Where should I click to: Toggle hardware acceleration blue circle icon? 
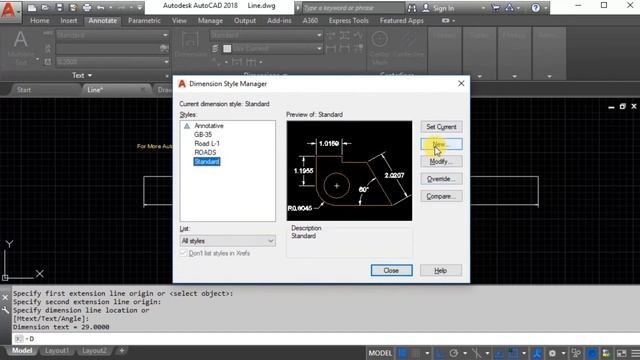592,353
